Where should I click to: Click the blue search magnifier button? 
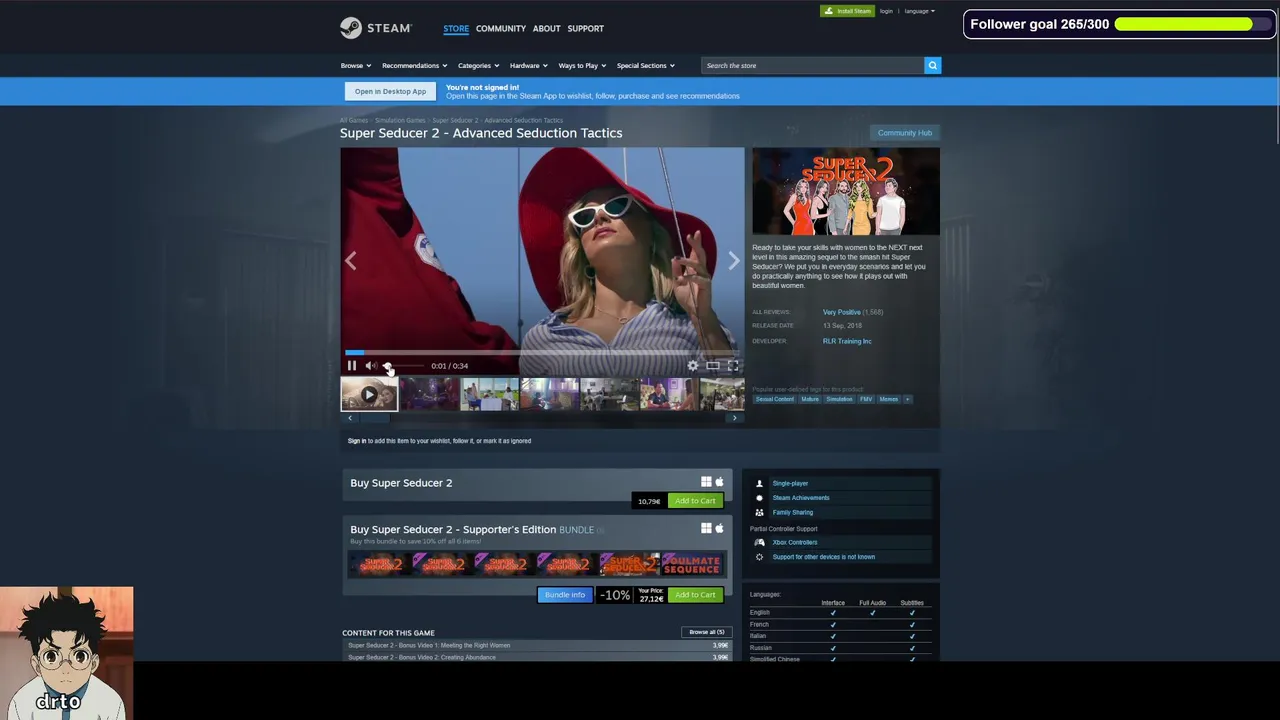click(x=932, y=65)
